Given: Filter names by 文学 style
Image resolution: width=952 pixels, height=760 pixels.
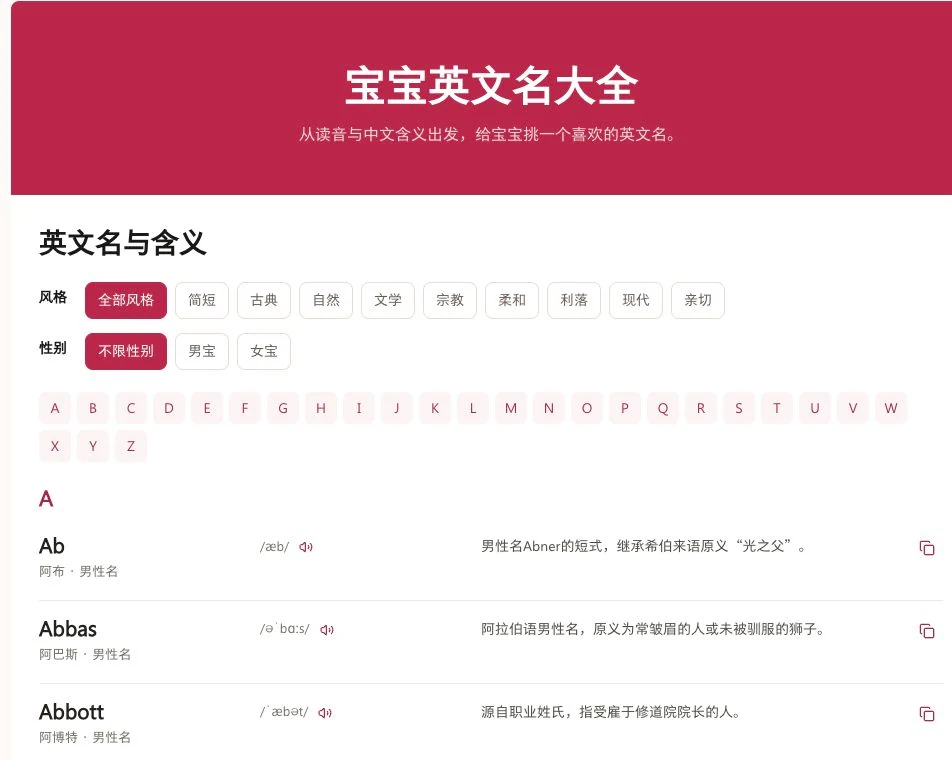Looking at the screenshot, I should coord(387,300).
